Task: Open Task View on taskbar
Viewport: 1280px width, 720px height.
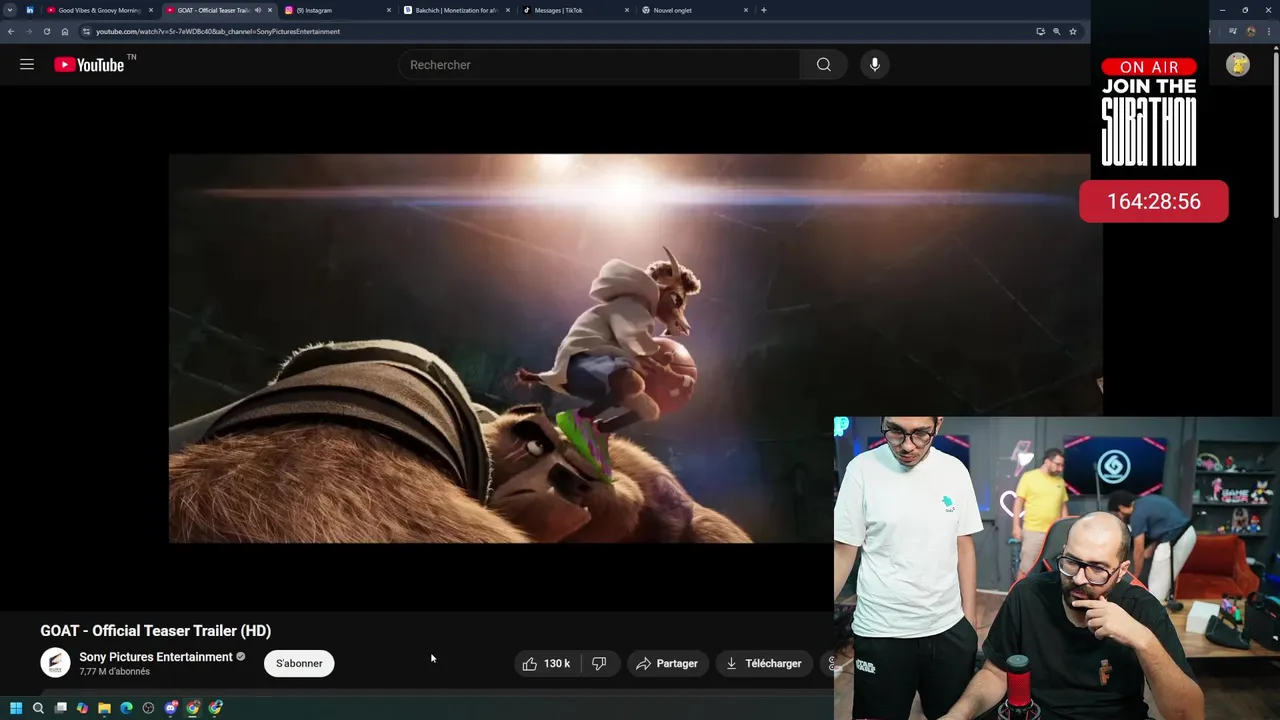Action: (x=60, y=708)
